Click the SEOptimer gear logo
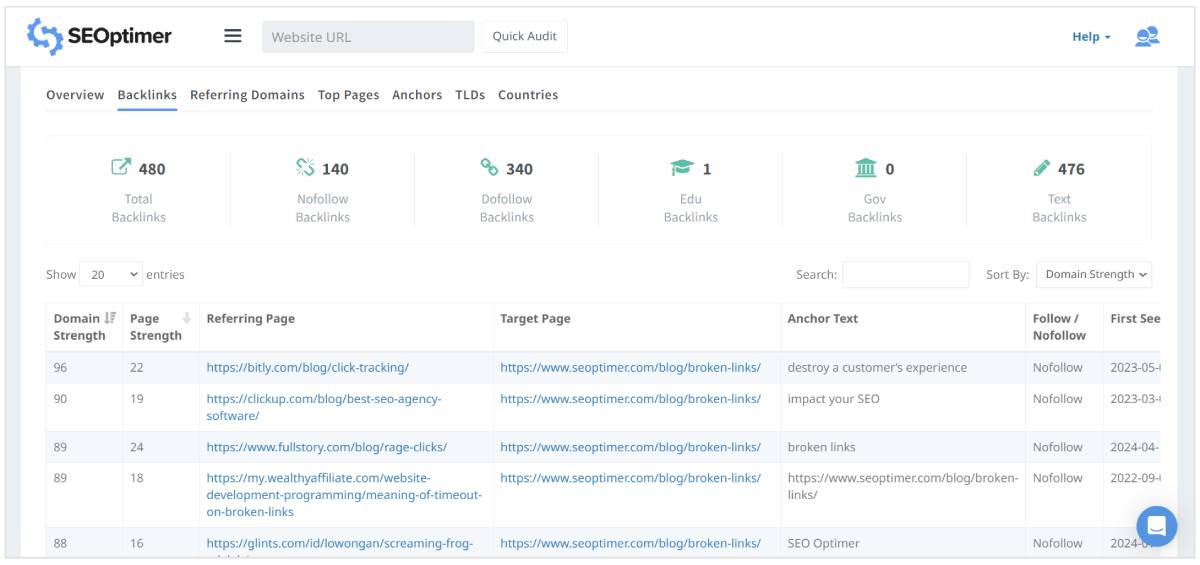 (44, 37)
